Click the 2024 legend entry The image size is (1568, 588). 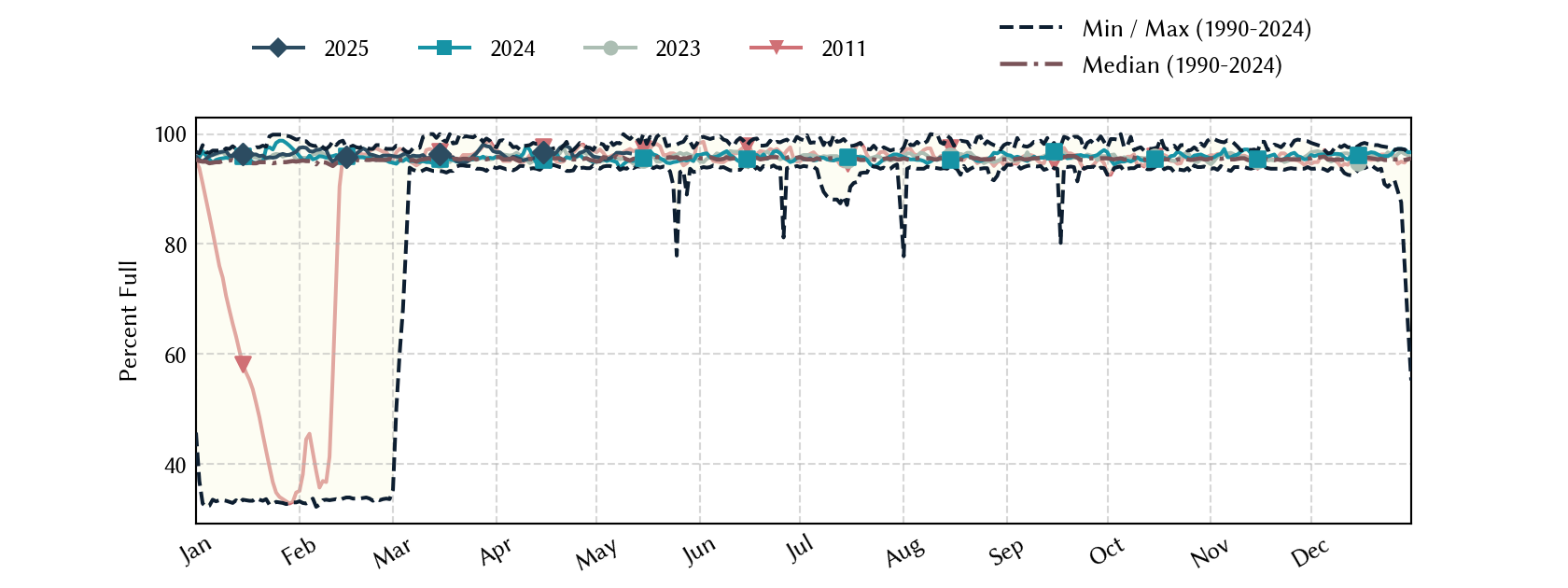click(x=477, y=49)
